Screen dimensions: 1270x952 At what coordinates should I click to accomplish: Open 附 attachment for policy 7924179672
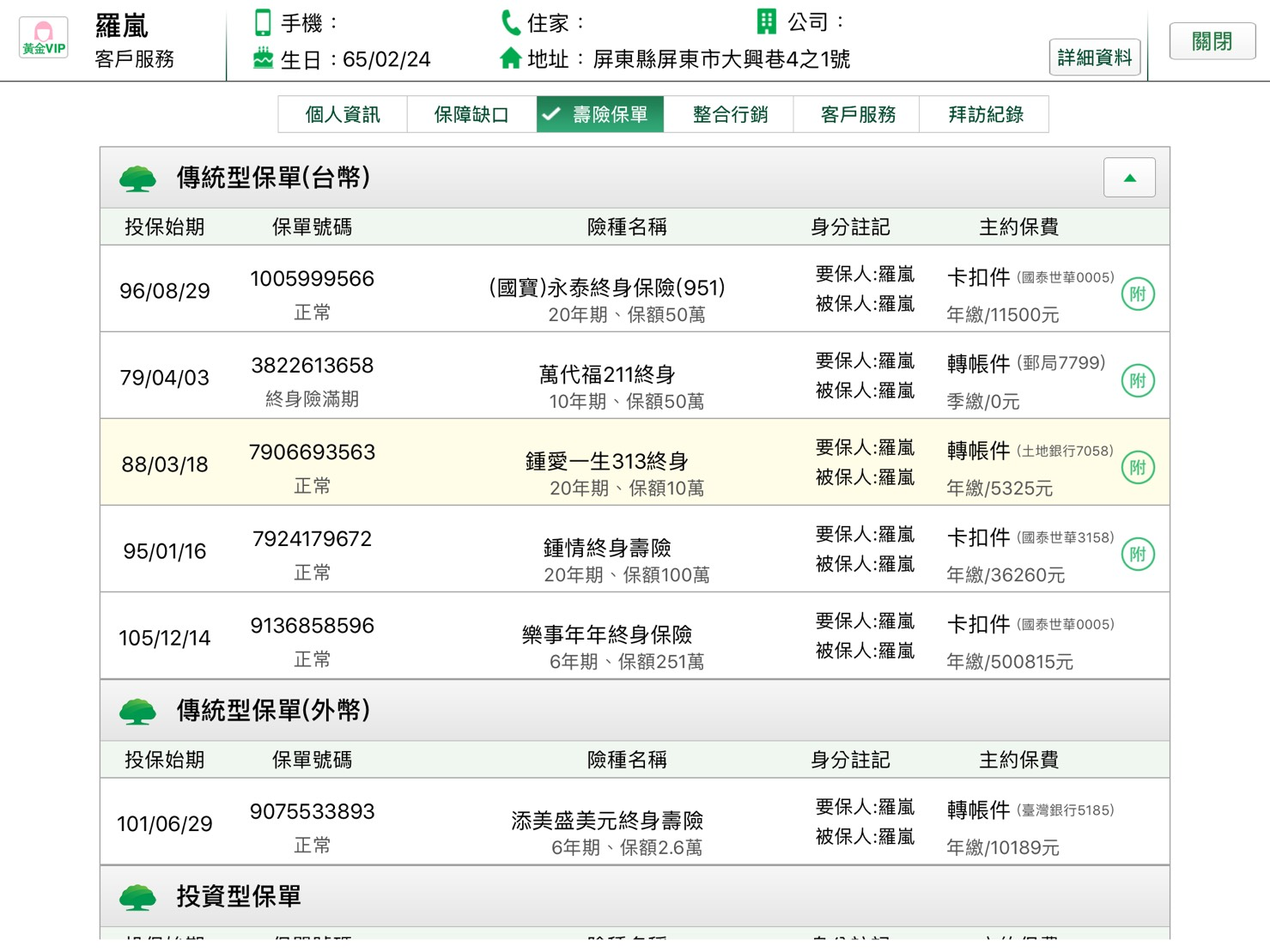pos(1138,555)
